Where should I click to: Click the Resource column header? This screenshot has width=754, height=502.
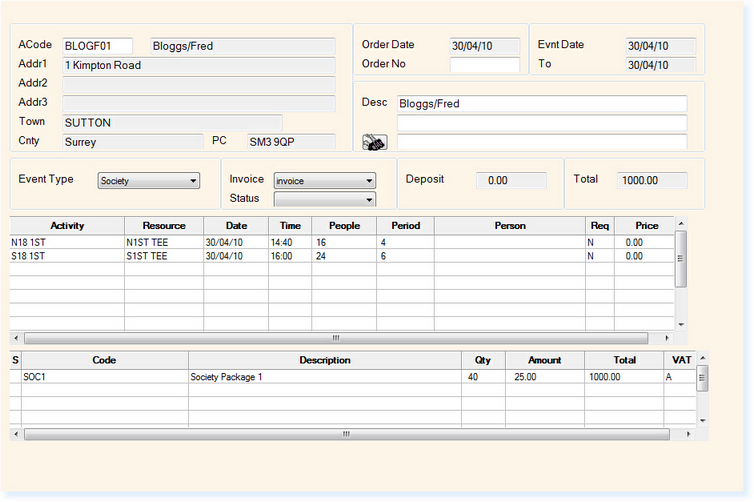click(164, 226)
